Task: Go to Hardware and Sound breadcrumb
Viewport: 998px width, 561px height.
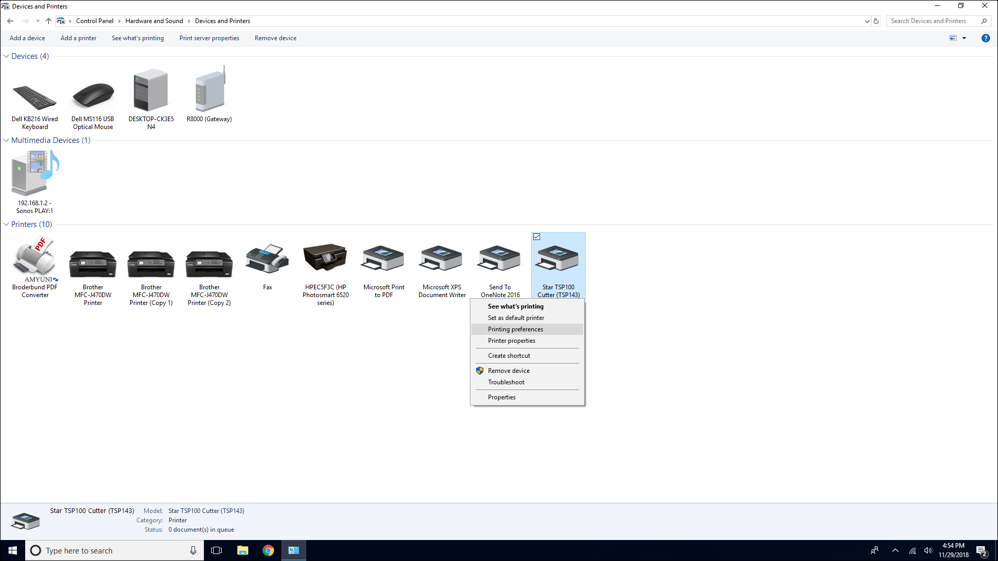Action: pyautogui.click(x=154, y=21)
